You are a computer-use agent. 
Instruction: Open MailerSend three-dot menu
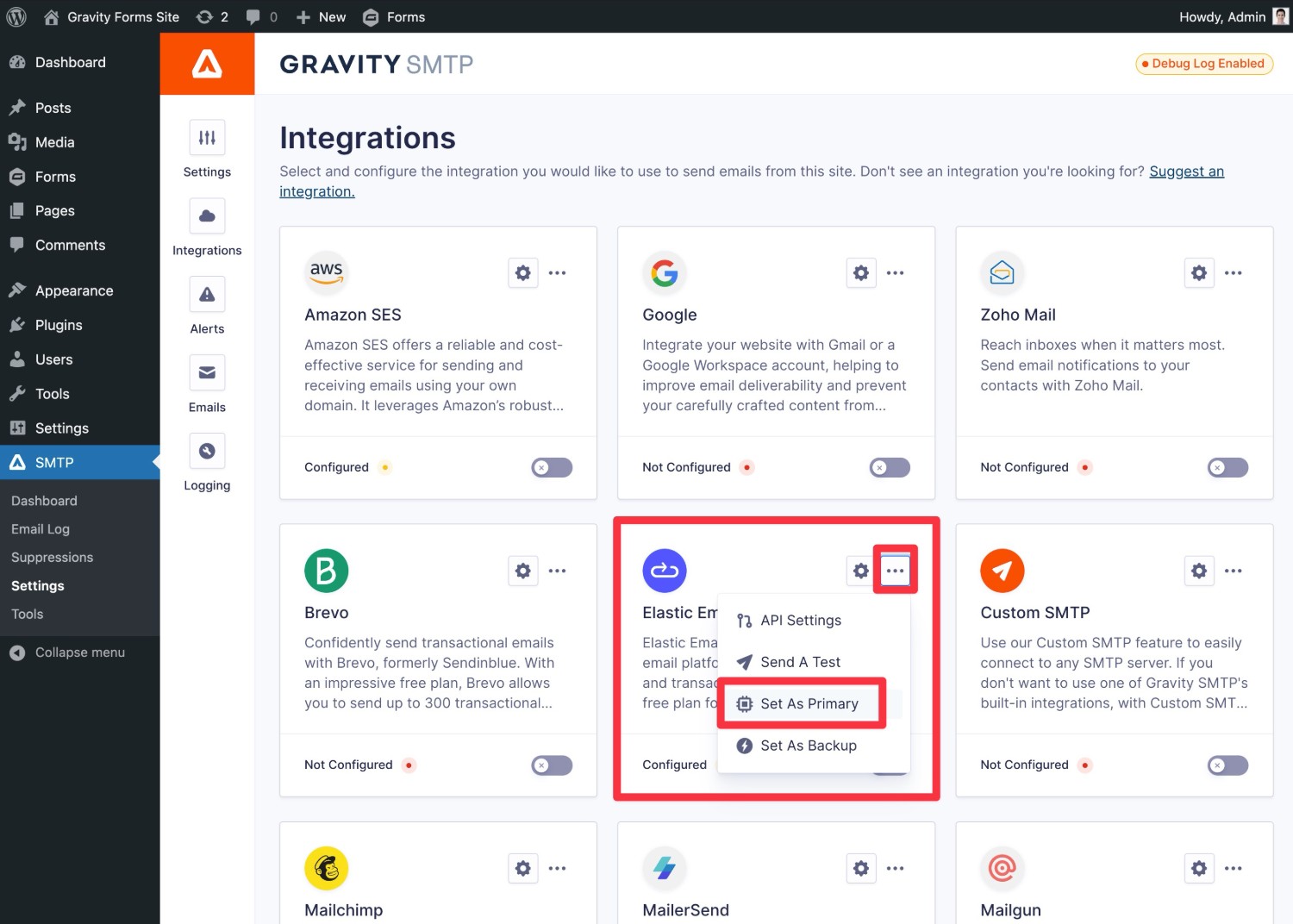[896, 868]
